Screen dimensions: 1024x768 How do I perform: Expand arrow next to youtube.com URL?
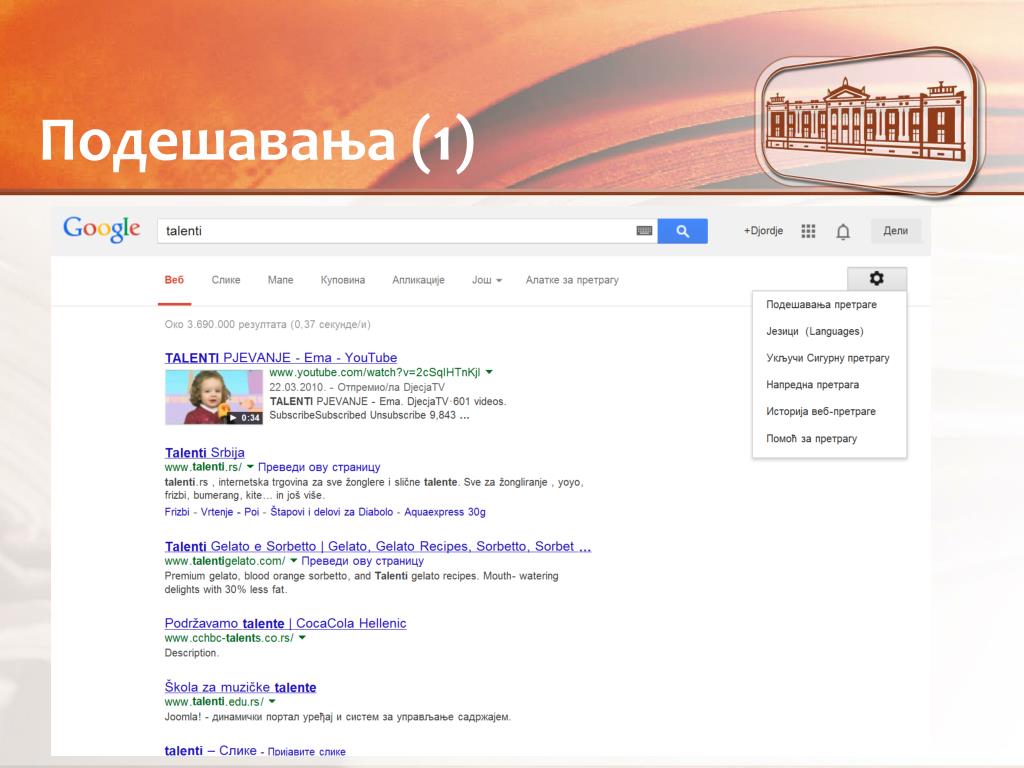[489, 372]
